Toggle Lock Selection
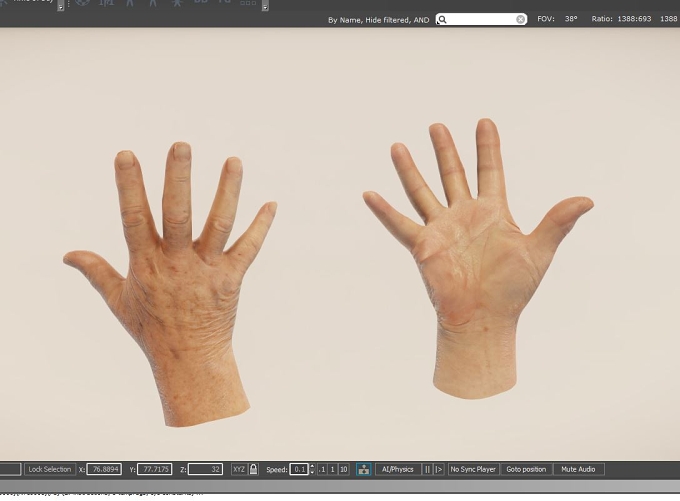The width and height of the screenshot is (680, 501). [49, 469]
